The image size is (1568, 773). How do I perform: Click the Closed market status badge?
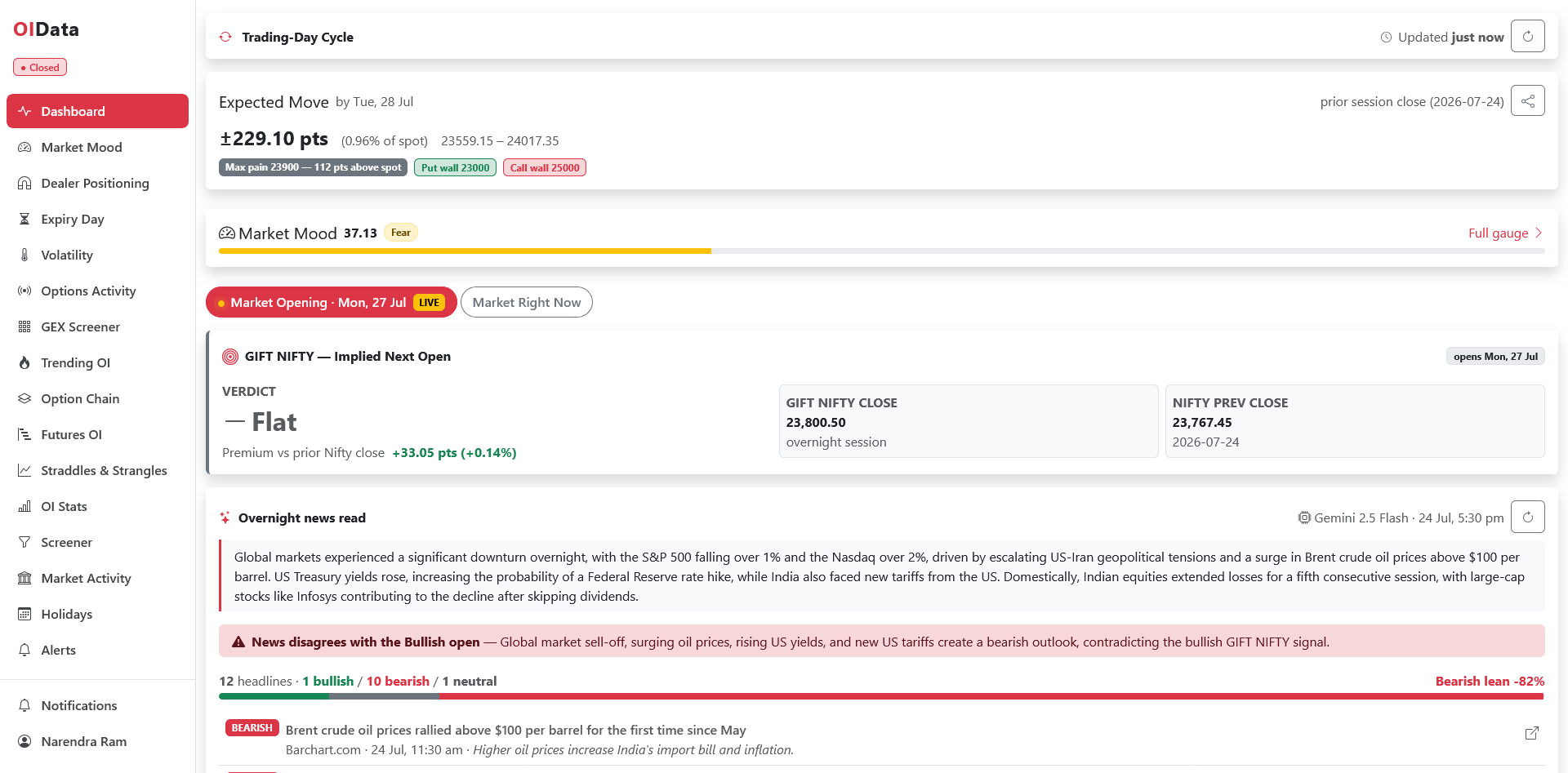pos(40,67)
